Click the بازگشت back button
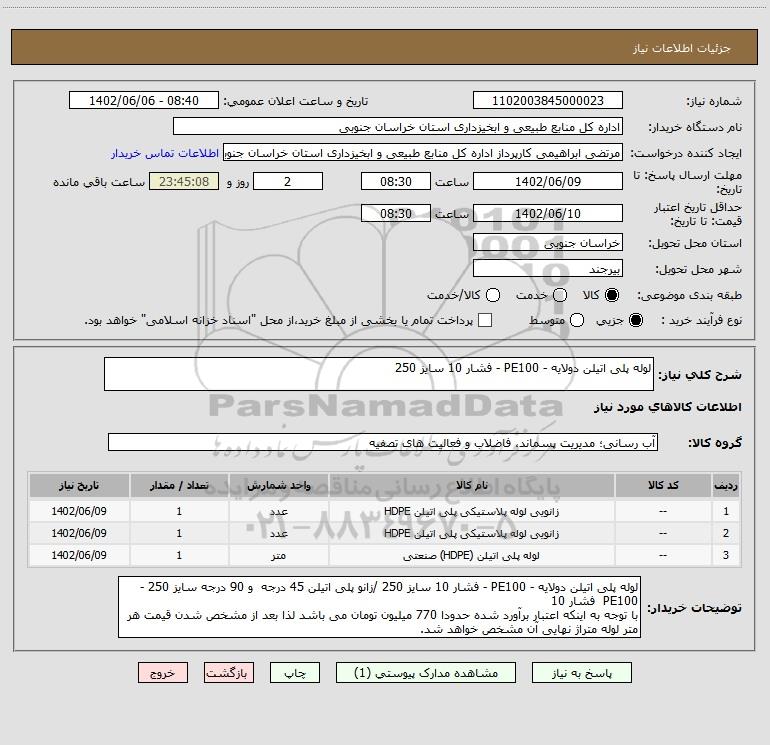 tap(229, 673)
